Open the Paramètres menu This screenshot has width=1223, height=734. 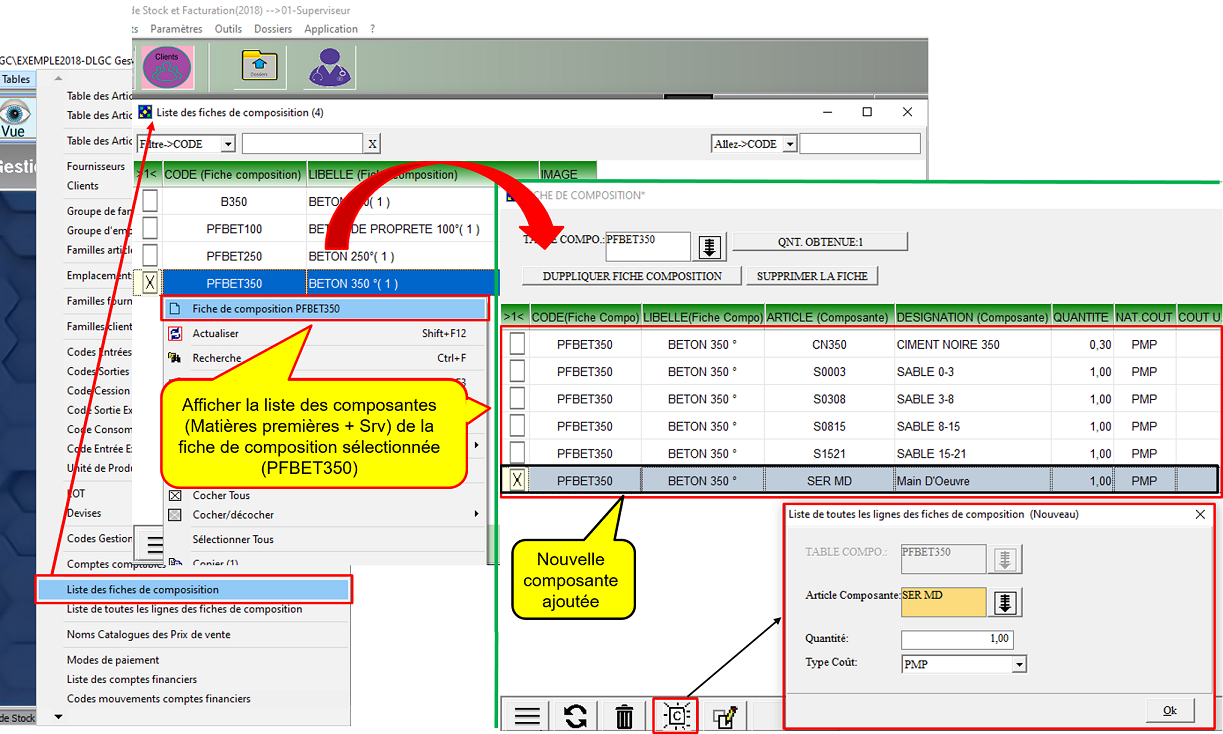coord(176,29)
